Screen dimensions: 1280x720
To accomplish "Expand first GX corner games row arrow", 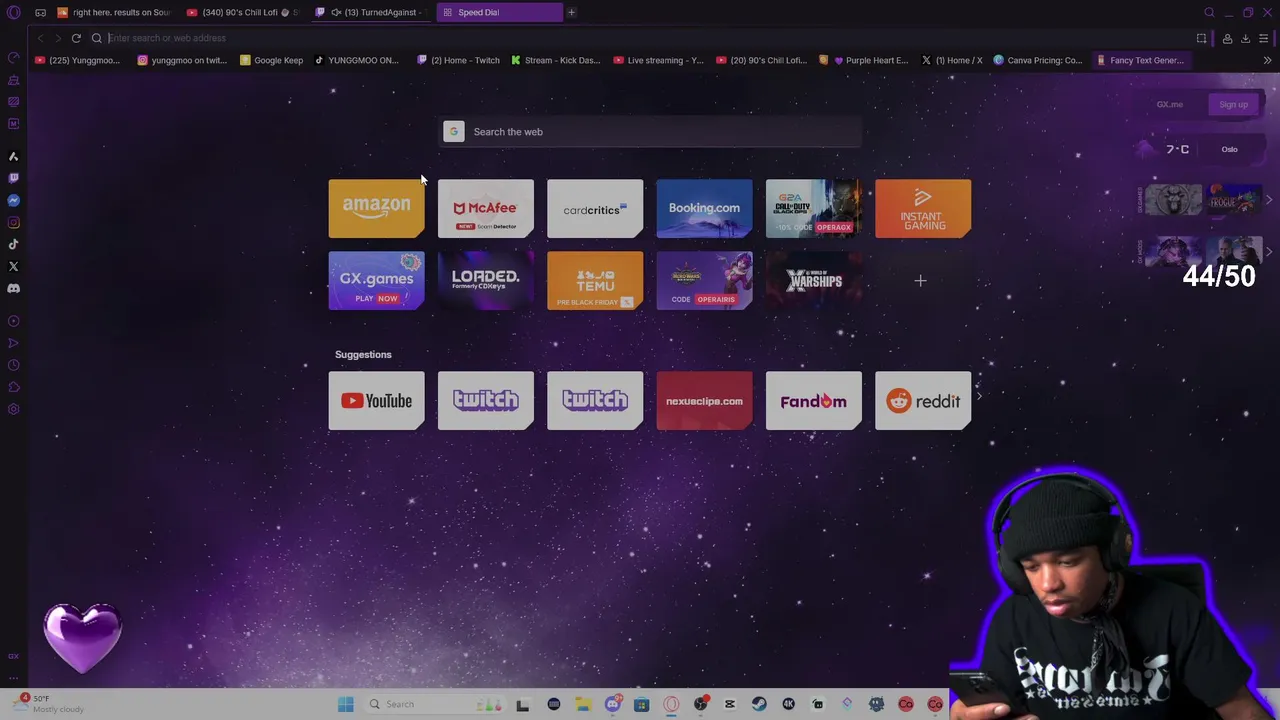I will 1269,200.
